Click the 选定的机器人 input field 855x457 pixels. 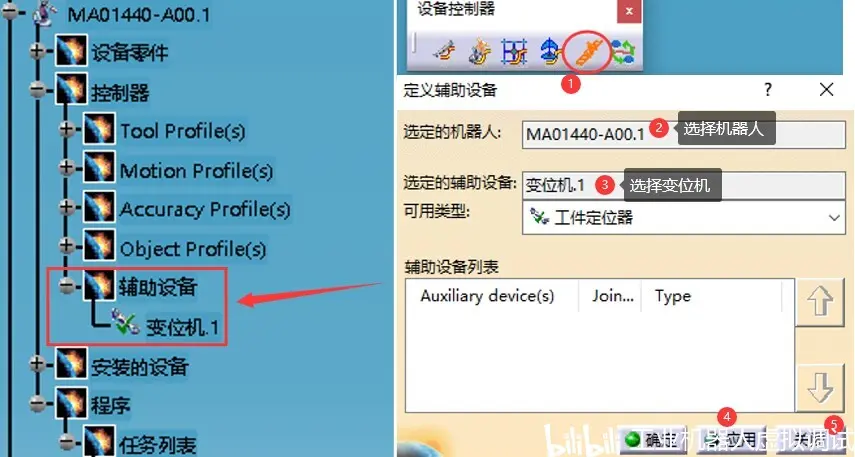coord(684,134)
